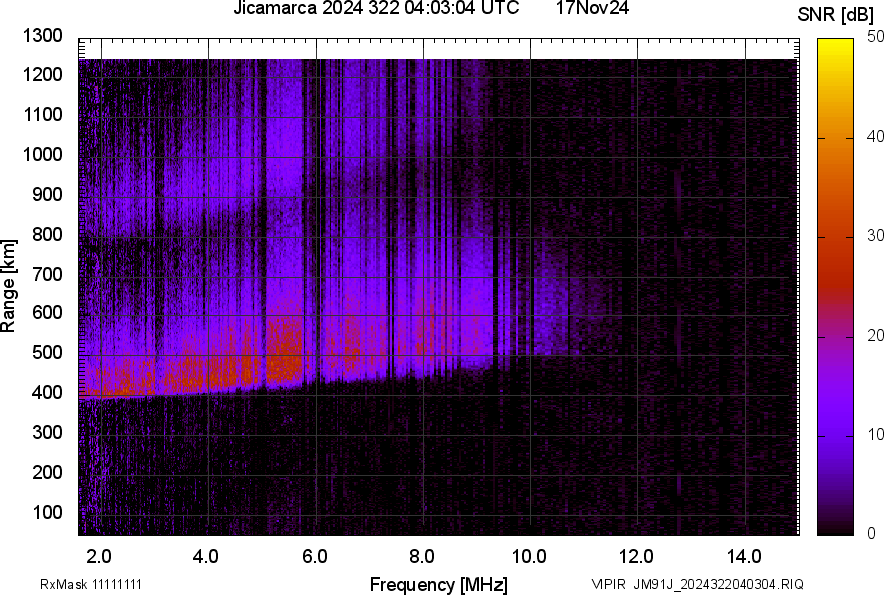Click frequency tick label 2.0
Viewport: 884px width, 595px height.
click(x=99, y=557)
